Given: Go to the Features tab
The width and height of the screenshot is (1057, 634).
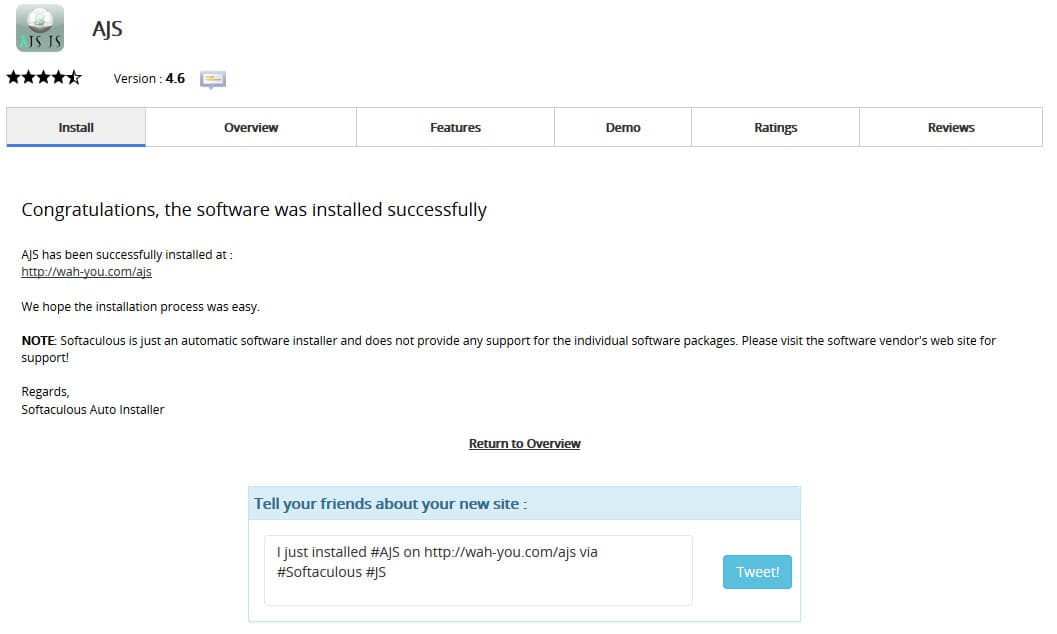Looking at the screenshot, I should coord(455,127).
